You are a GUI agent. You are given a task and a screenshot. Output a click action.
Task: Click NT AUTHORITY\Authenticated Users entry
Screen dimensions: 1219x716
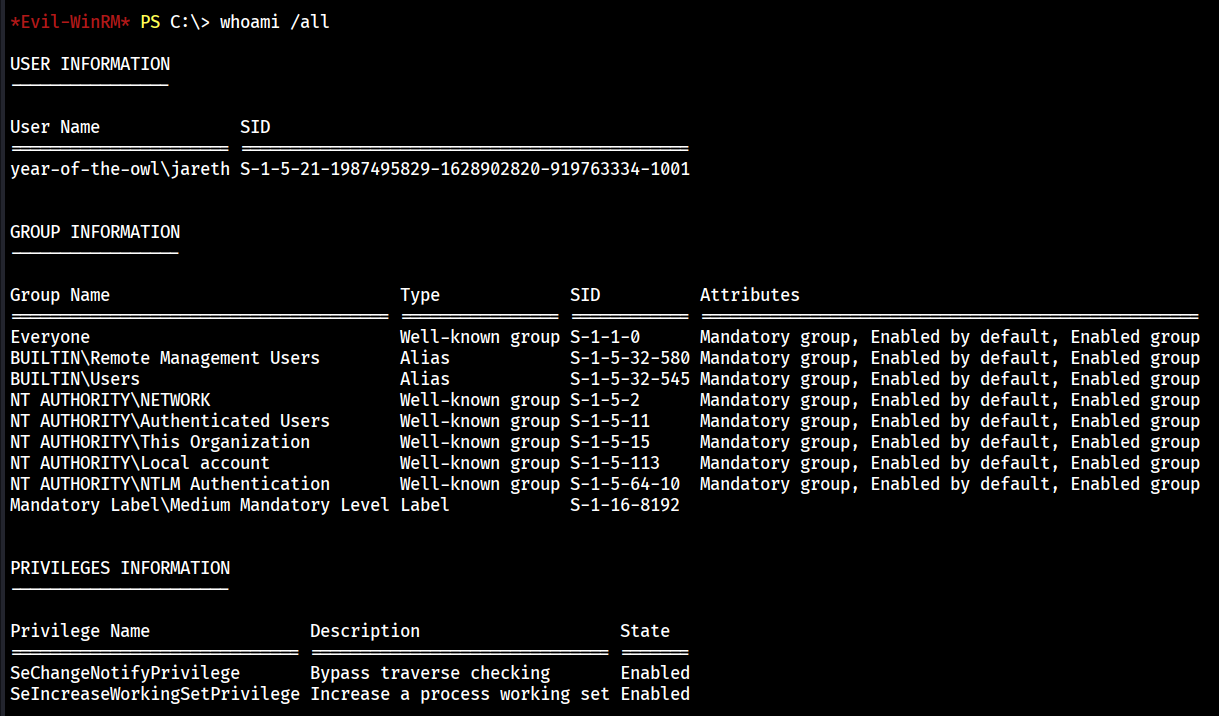tap(170, 421)
